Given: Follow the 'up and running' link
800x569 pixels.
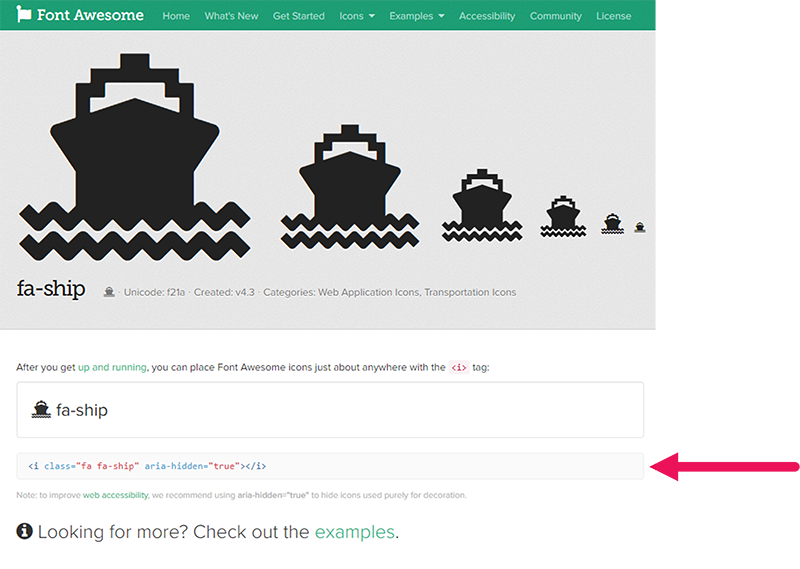Looking at the screenshot, I should [x=112, y=367].
